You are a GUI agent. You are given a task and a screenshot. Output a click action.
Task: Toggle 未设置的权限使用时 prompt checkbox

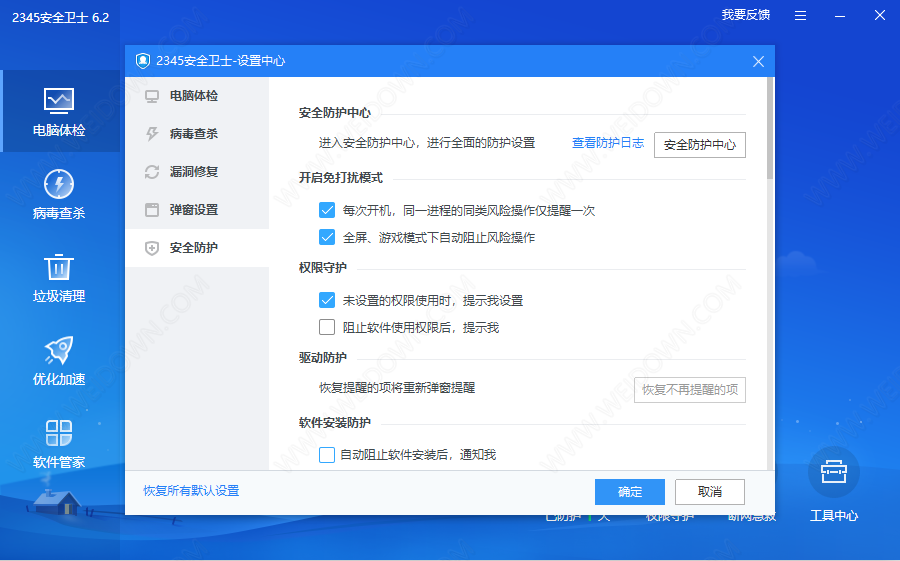click(326, 300)
